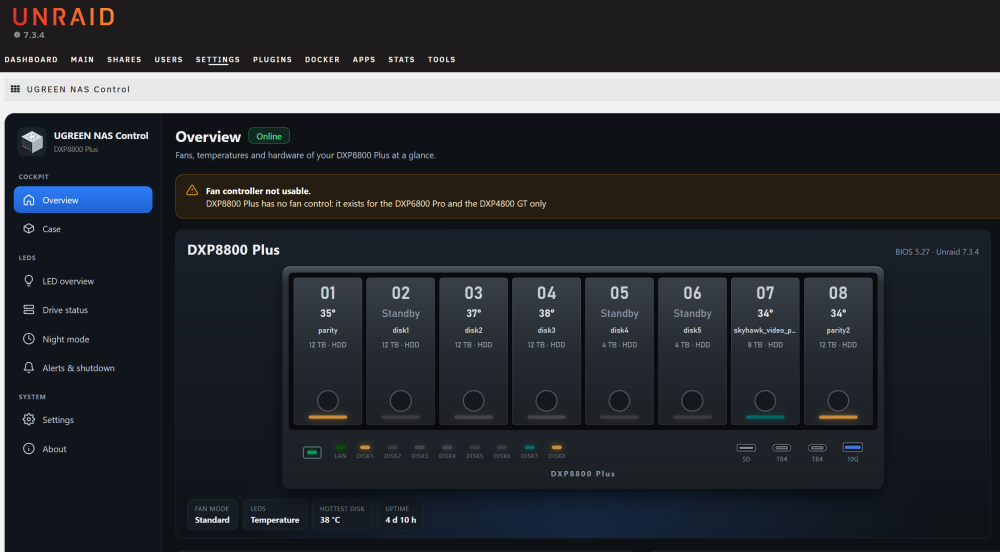
Task: Click the LEDS Temperature tile
Action: point(275,514)
